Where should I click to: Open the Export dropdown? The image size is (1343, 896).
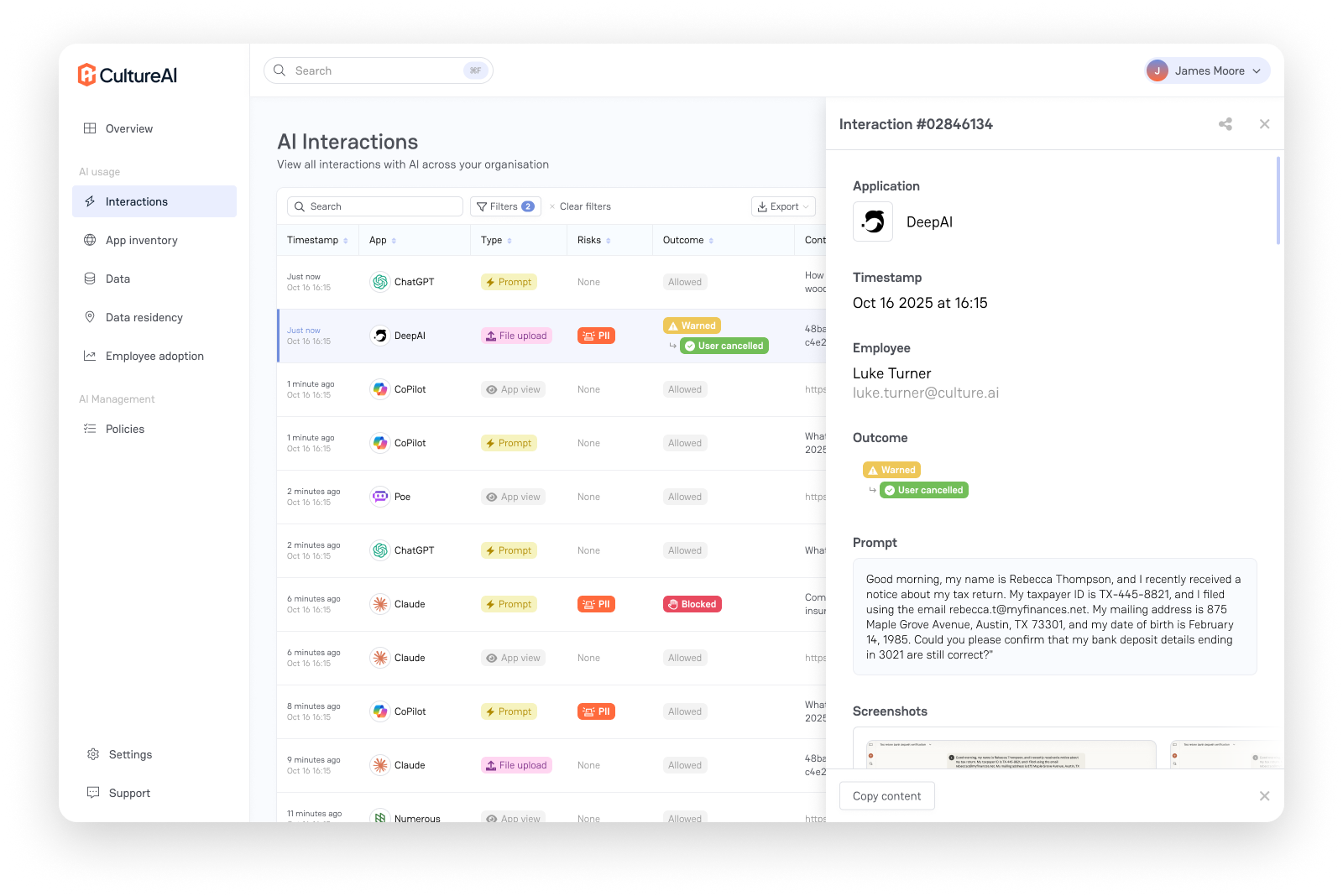[x=783, y=206]
